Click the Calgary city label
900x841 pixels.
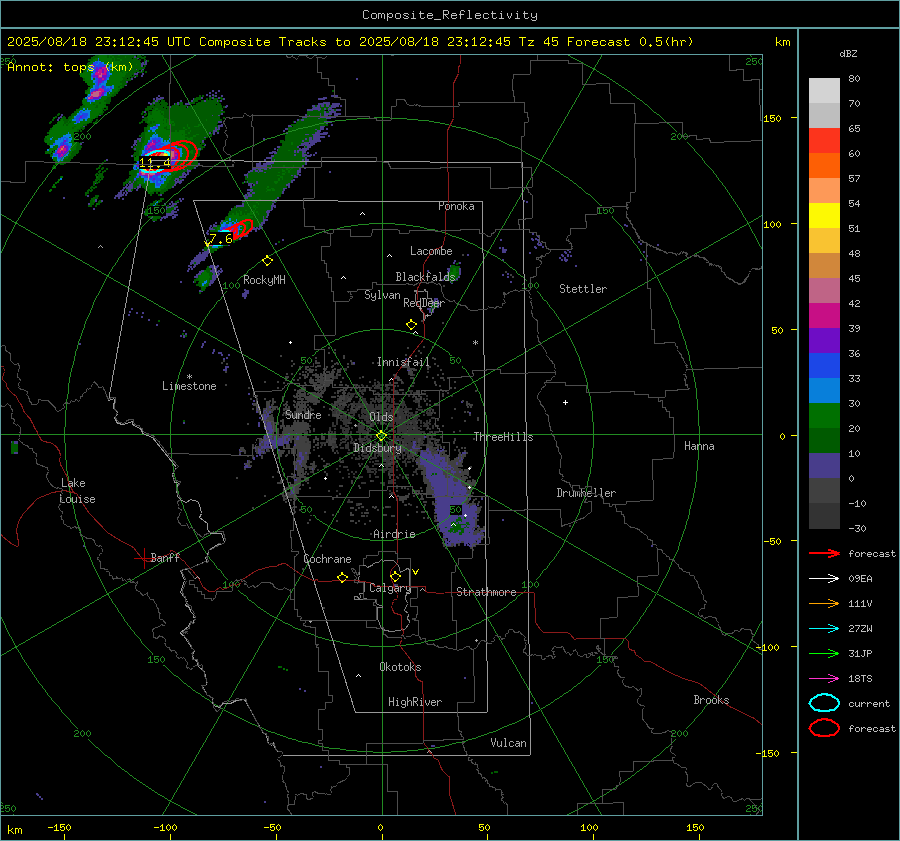pyautogui.click(x=390, y=588)
